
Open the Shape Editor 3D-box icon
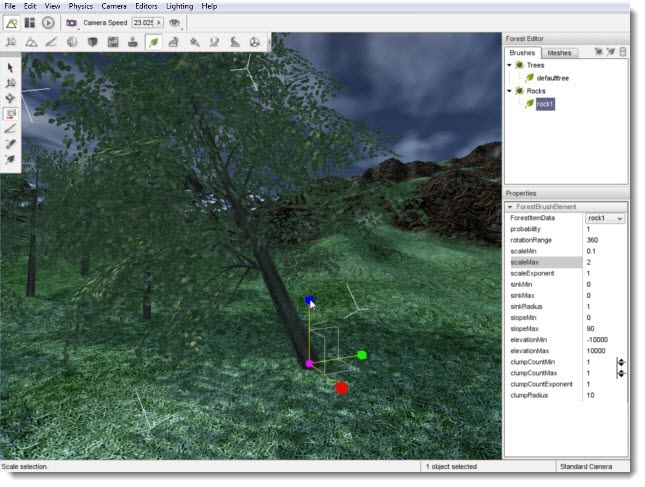[x=255, y=42]
